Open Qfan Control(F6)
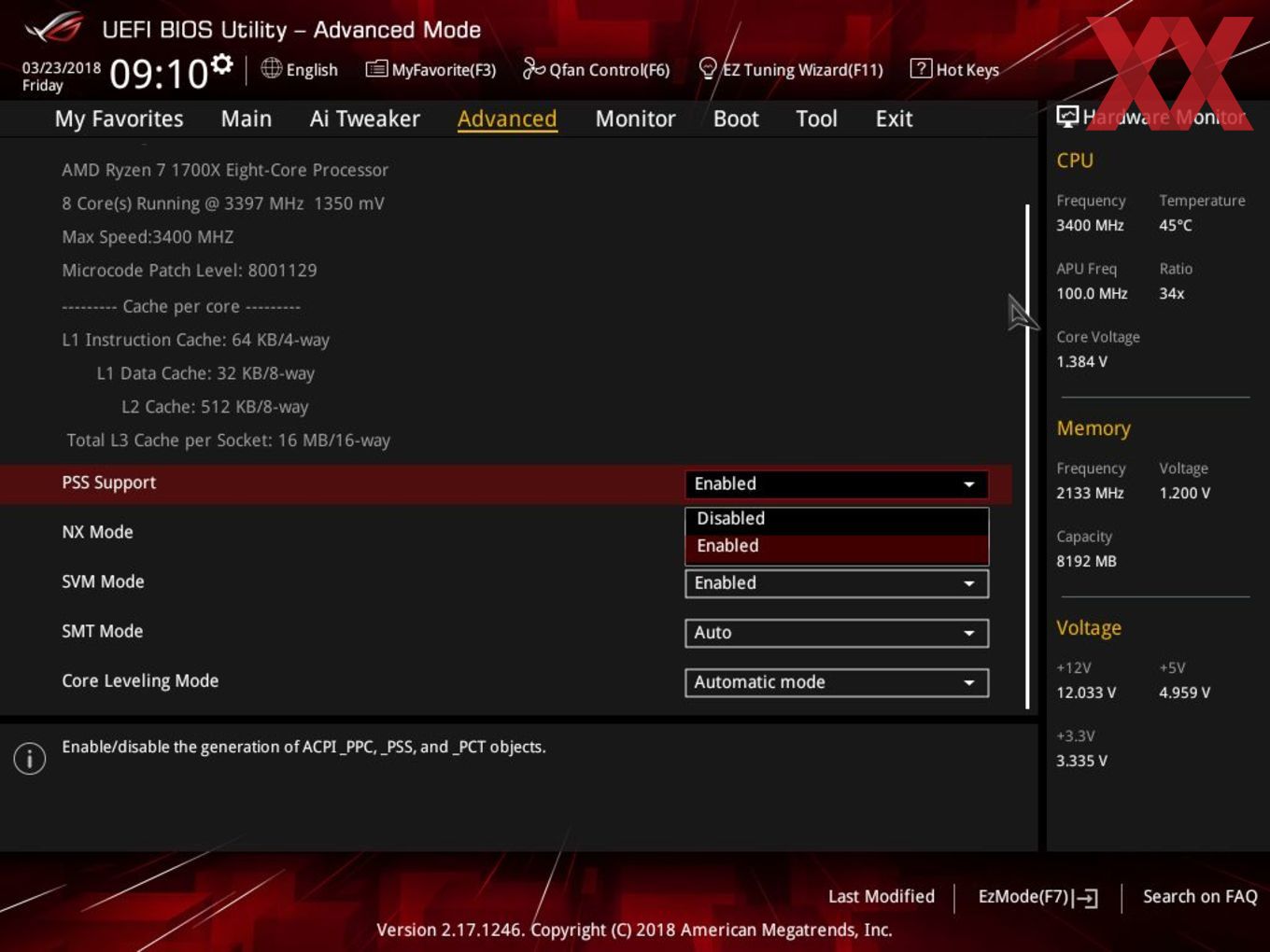 click(x=596, y=69)
